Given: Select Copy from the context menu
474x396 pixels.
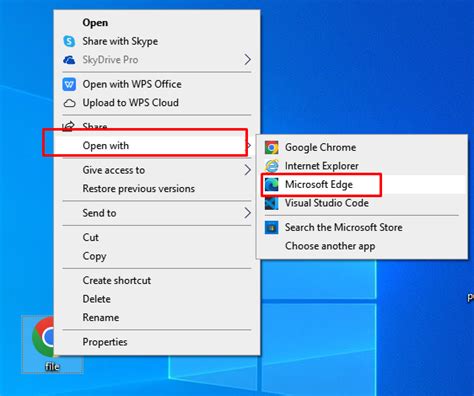Looking at the screenshot, I should [157, 256].
